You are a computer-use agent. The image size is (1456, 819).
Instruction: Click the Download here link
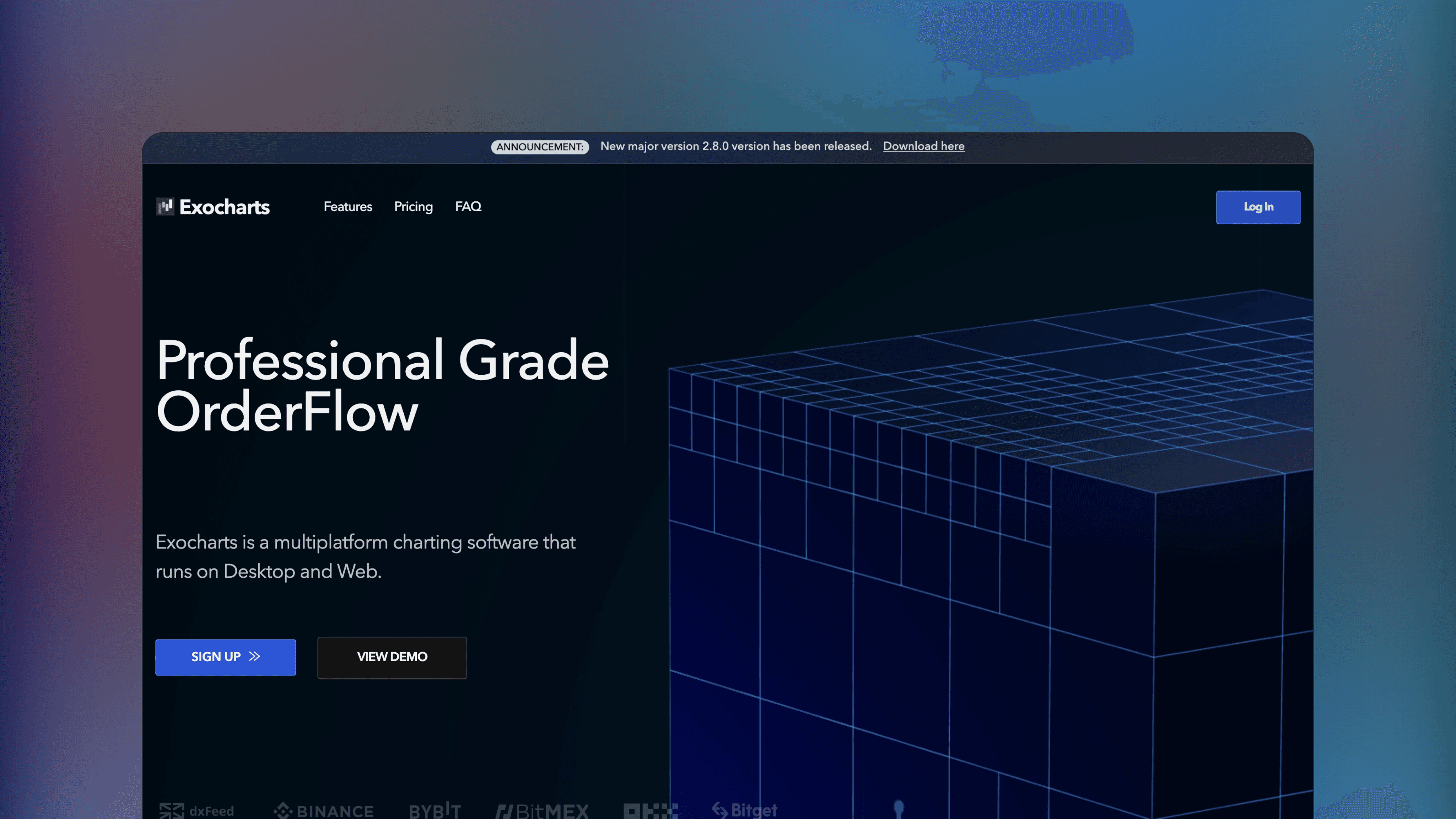(x=923, y=146)
